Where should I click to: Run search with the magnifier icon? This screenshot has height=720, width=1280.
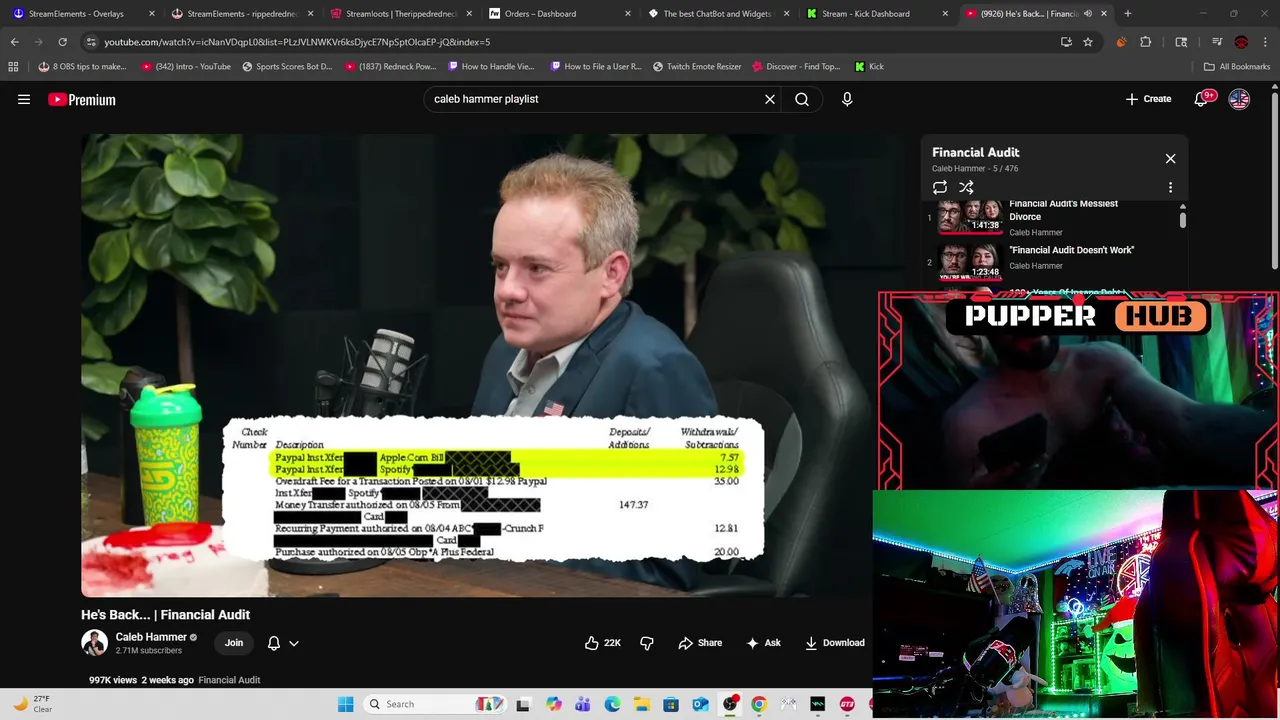[x=802, y=99]
